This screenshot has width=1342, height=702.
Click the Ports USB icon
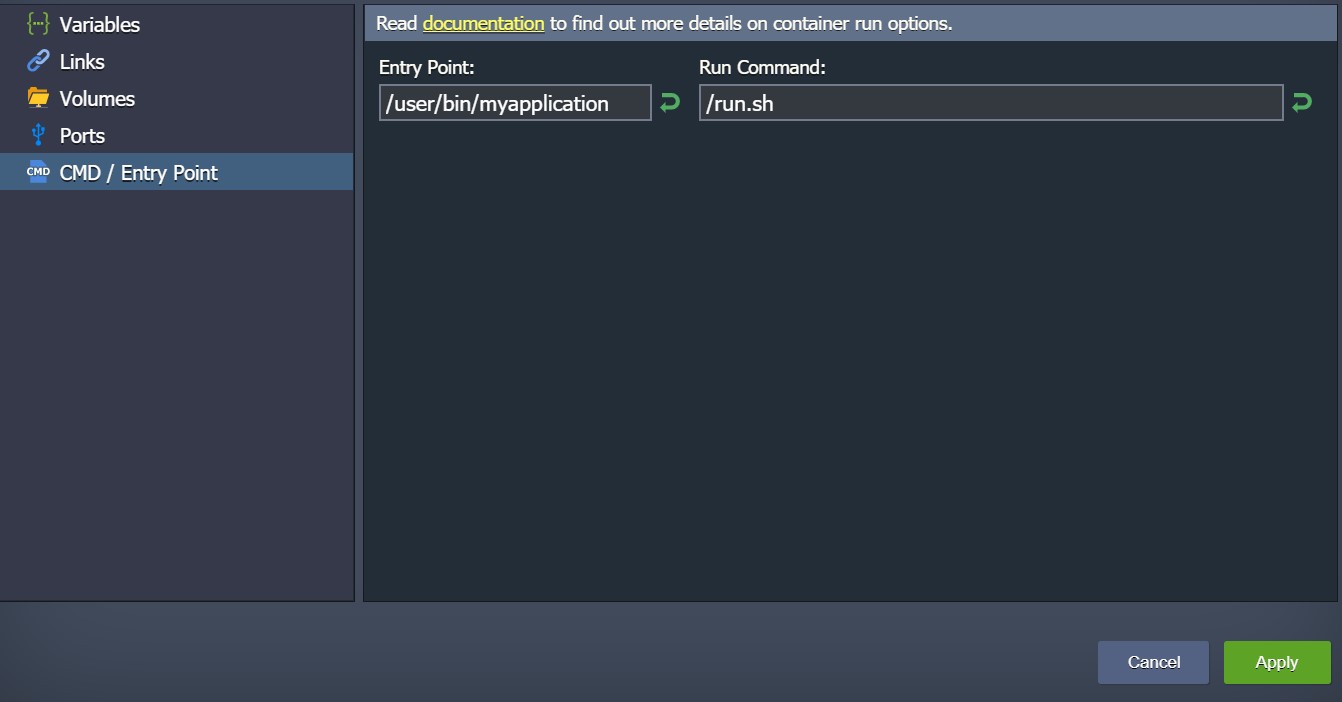click(38, 135)
